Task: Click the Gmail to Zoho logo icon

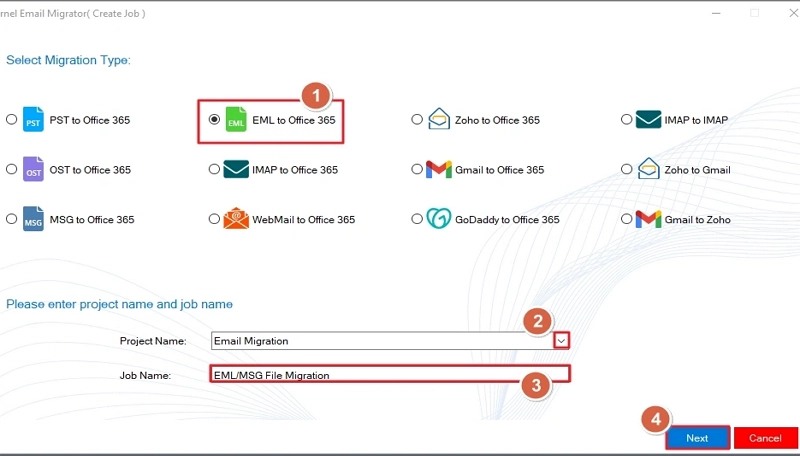Action: coord(648,219)
